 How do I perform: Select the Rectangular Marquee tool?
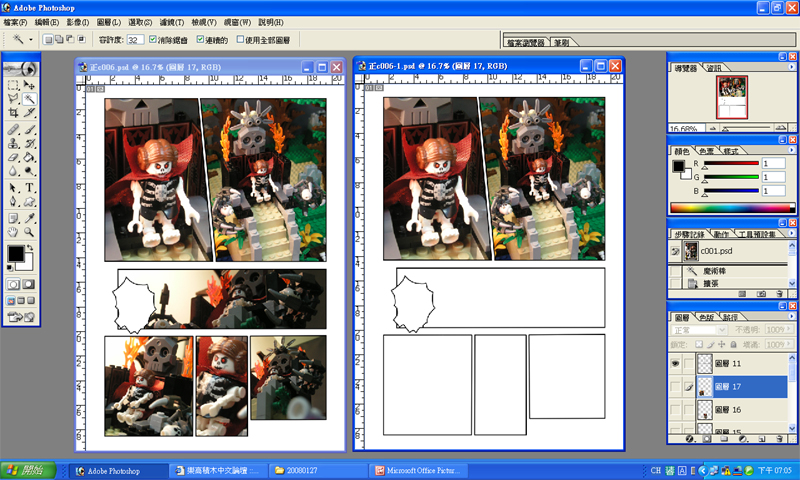(x=13, y=85)
